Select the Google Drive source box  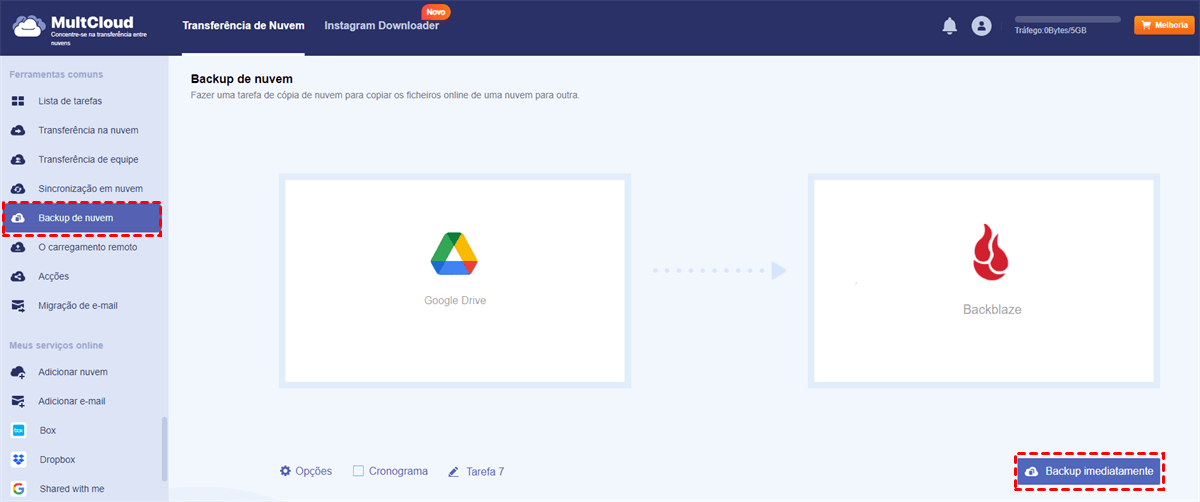pyautogui.click(x=455, y=280)
